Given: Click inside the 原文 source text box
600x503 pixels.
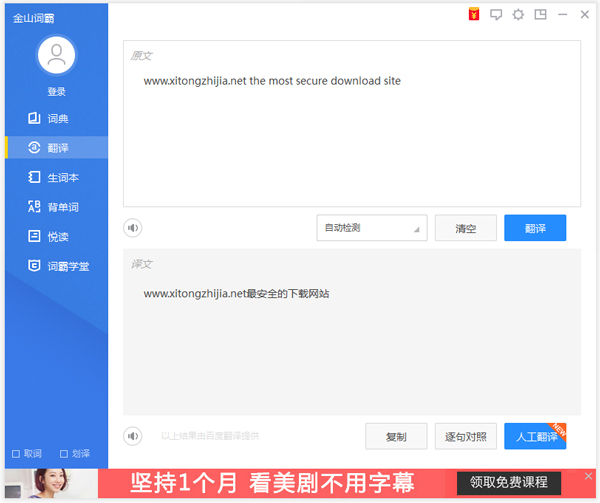Looking at the screenshot, I should click(351, 140).
